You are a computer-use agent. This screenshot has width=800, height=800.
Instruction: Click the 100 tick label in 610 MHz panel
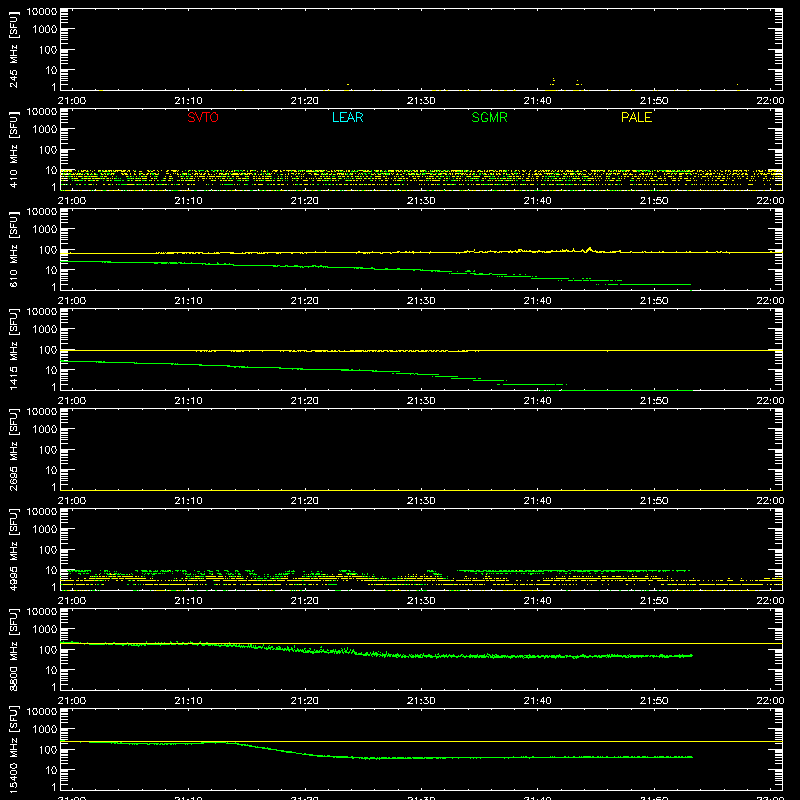tap(48, 250)
